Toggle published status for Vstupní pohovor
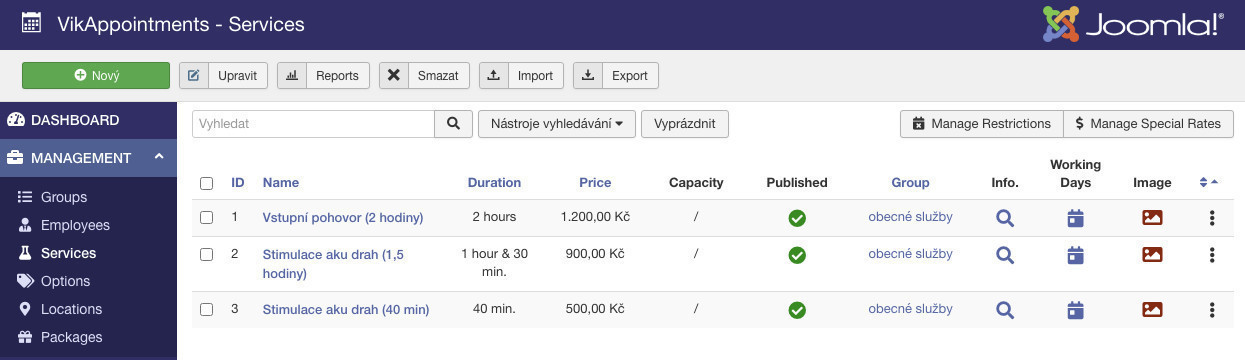Viewport: 1245px width, 360px height. point(797,218)
